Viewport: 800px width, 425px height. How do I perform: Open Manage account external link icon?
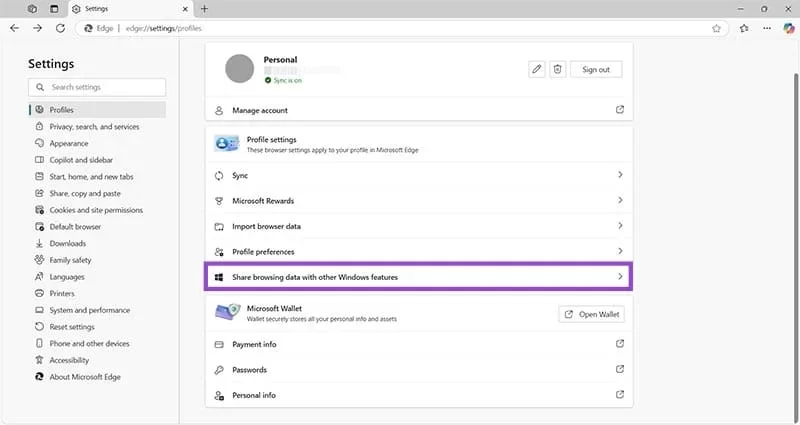pyautogui.click(x=619, y=110)
